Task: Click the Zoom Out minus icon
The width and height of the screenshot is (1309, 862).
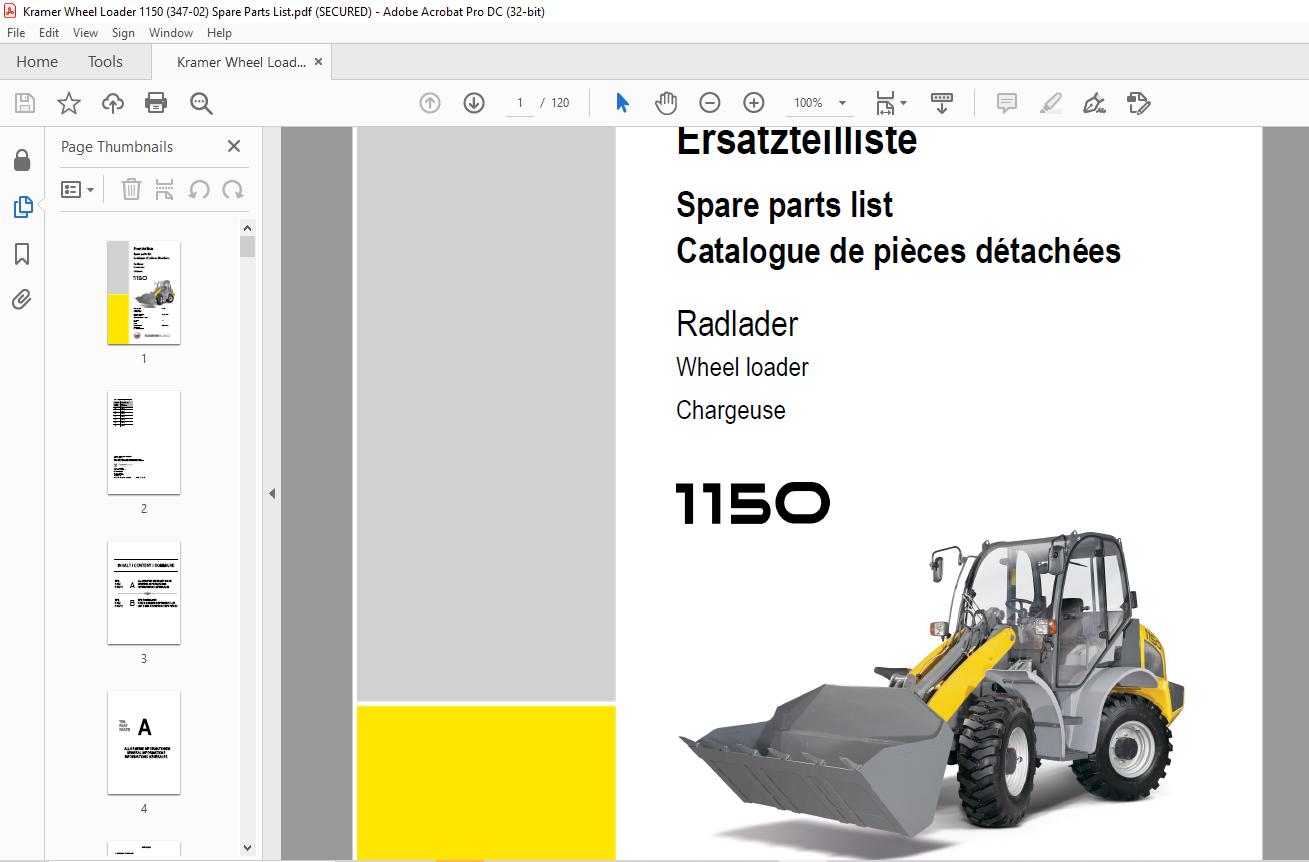Action: tap(710, 103)
